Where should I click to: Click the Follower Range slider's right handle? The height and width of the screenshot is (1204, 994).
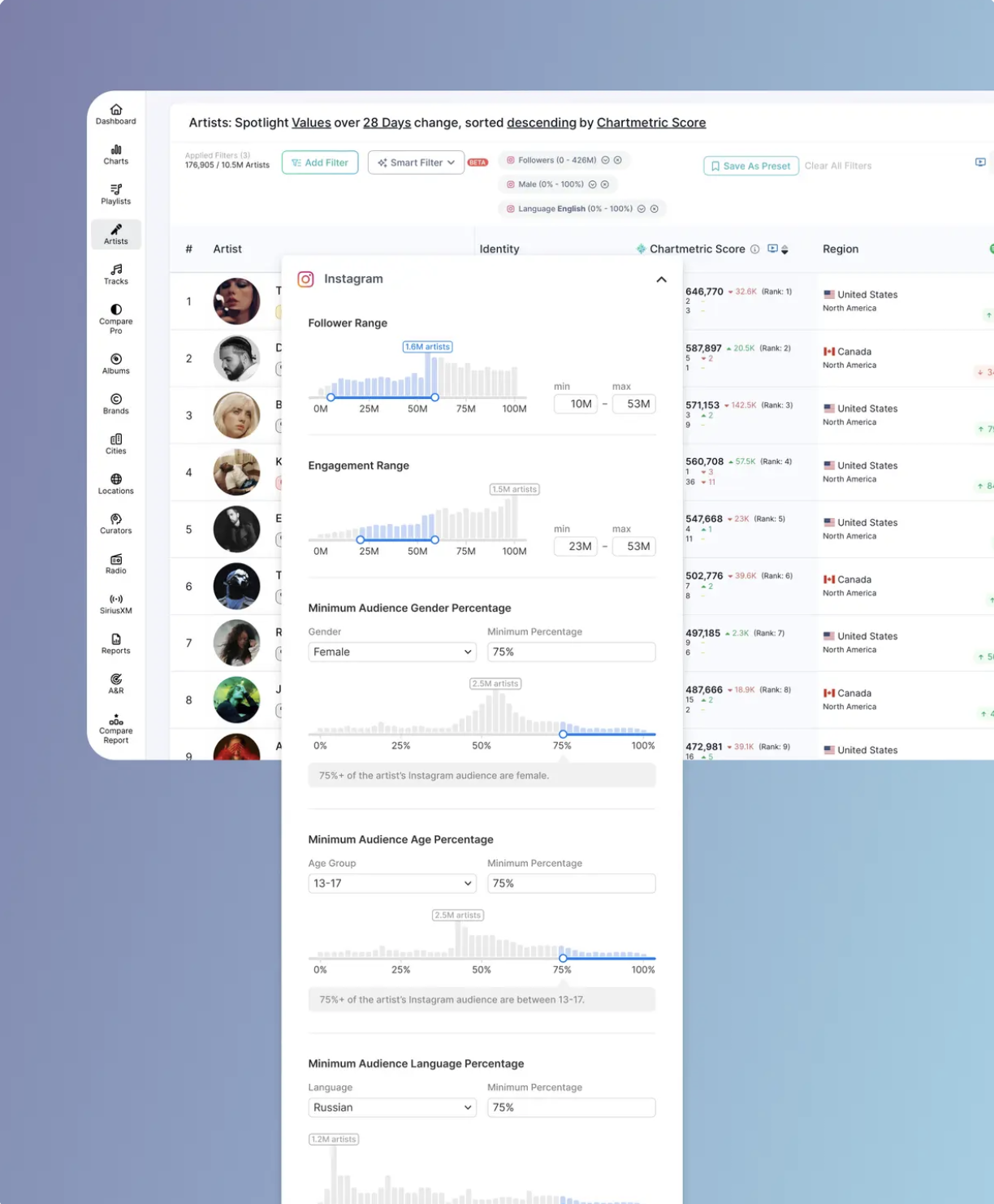(435, 397)
